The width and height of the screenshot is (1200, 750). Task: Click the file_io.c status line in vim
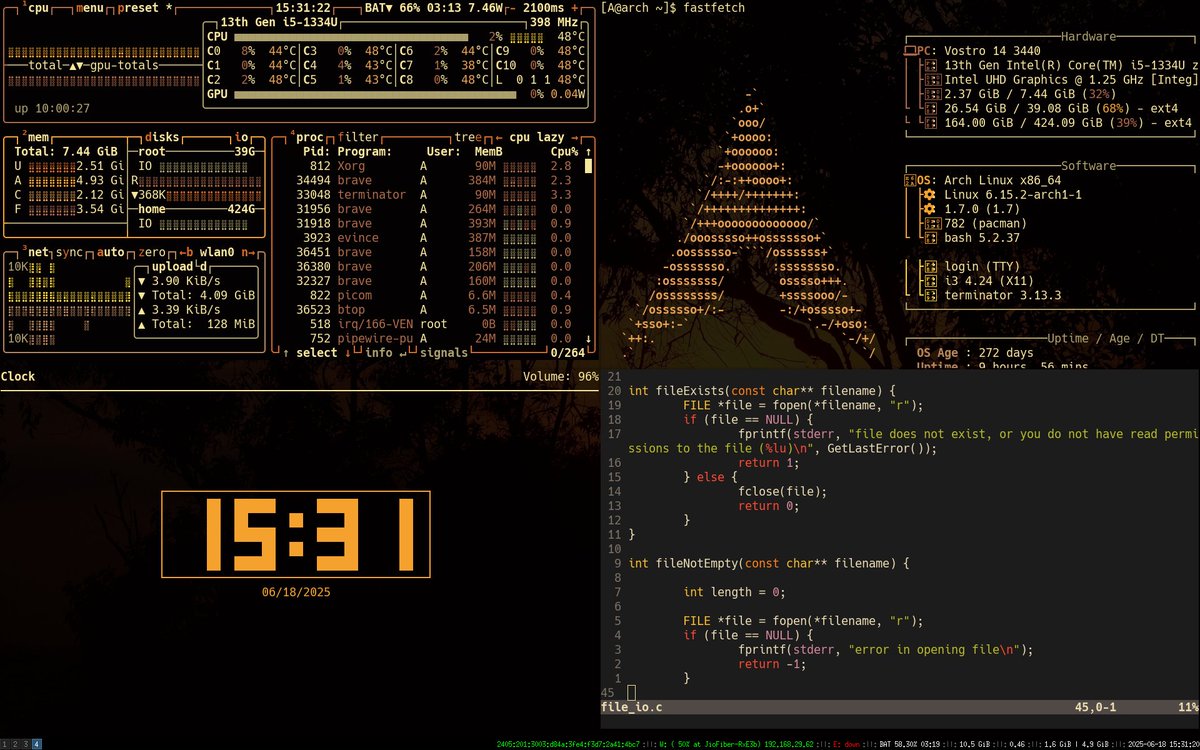[x=630, y=707]
